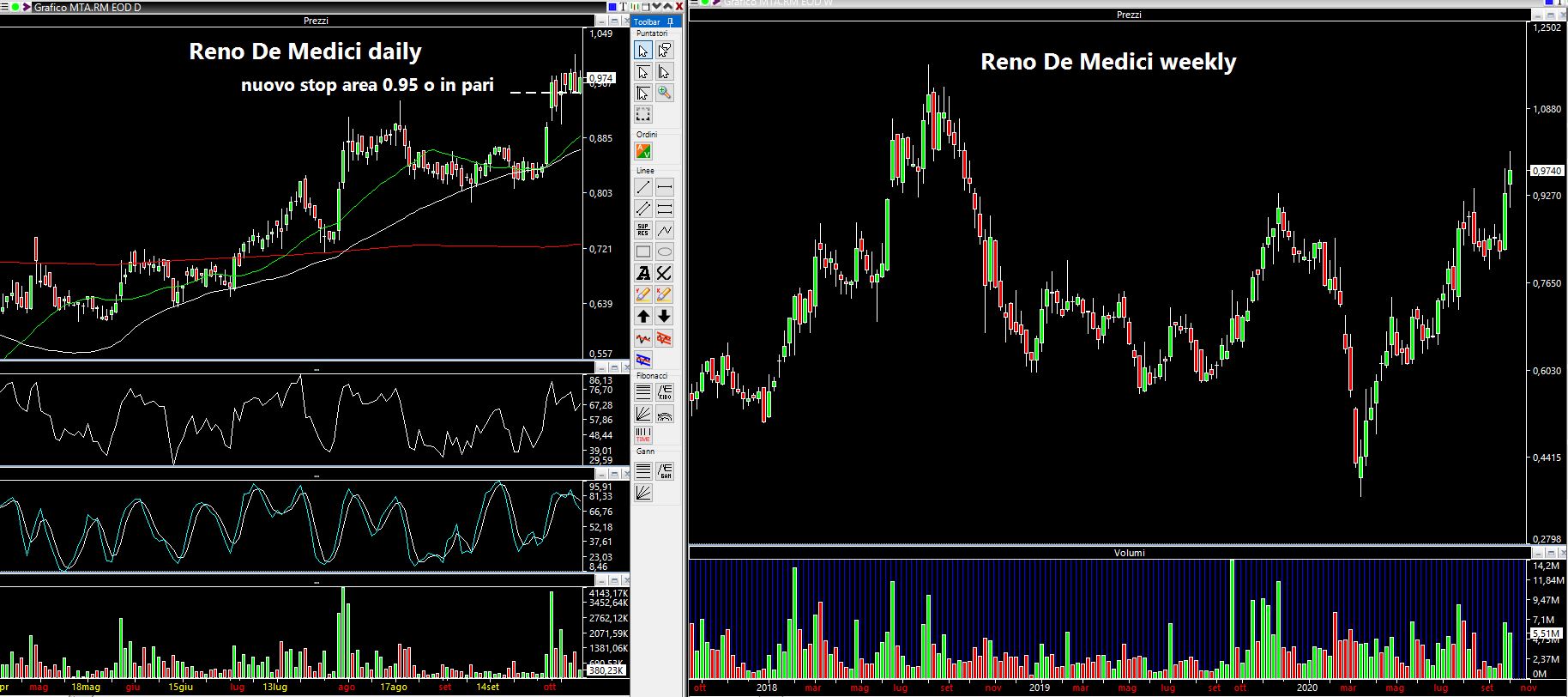
Task: Select the Gann horizontal lines tool
Action: (643, 470)
